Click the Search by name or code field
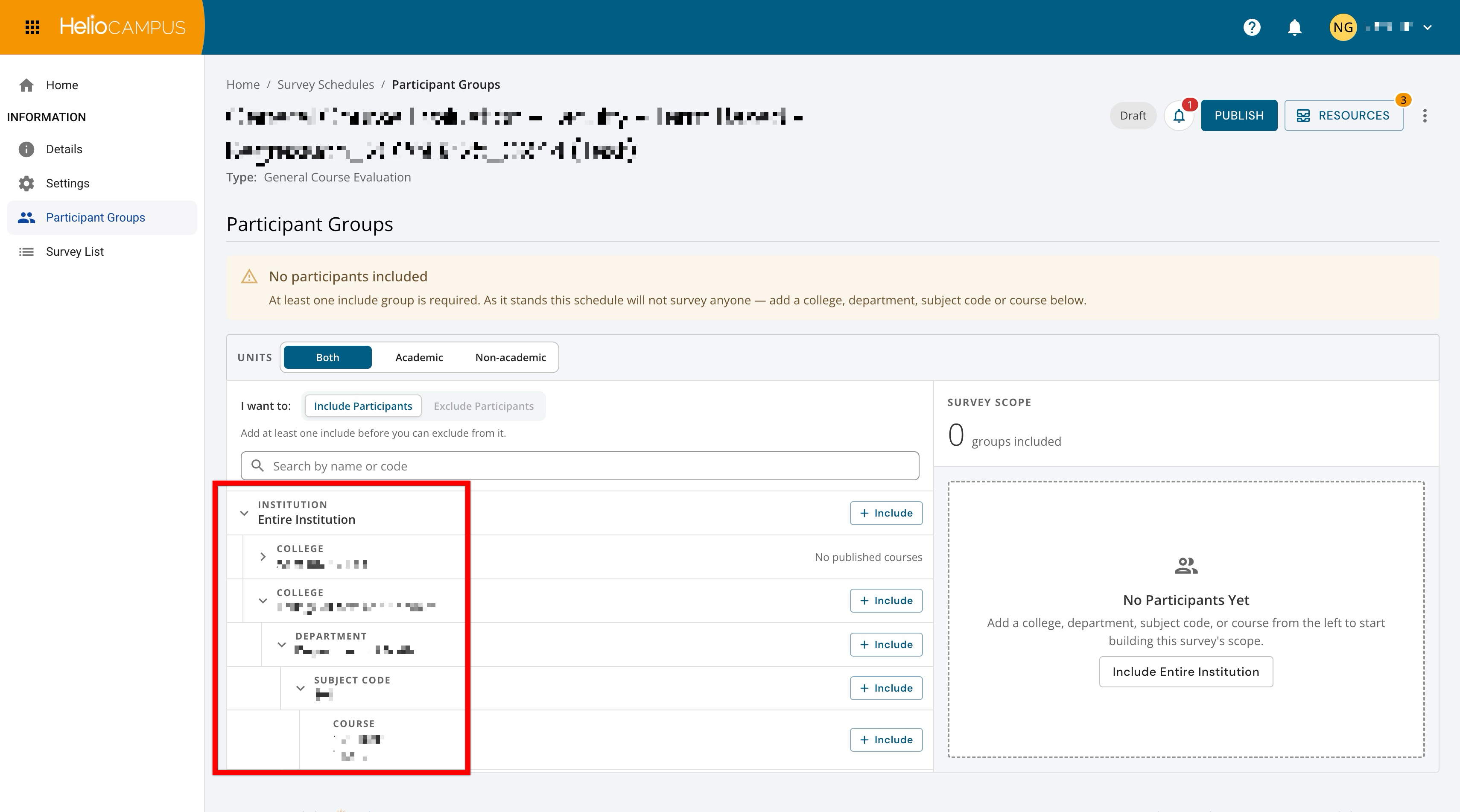This screenshot has height=812, width=1460. pos(580,466)
